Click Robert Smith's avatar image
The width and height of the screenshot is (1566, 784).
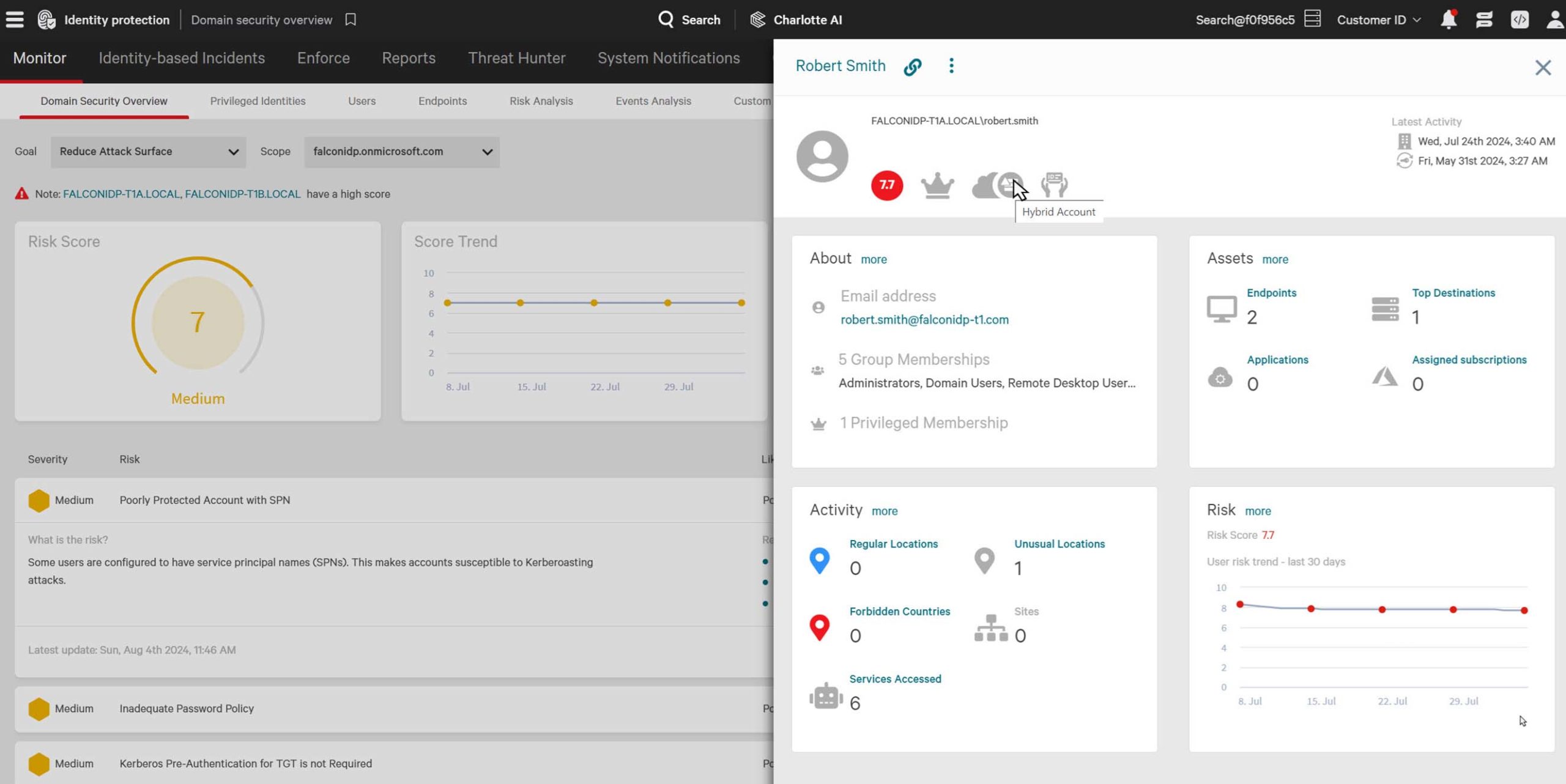click(822, 156)
